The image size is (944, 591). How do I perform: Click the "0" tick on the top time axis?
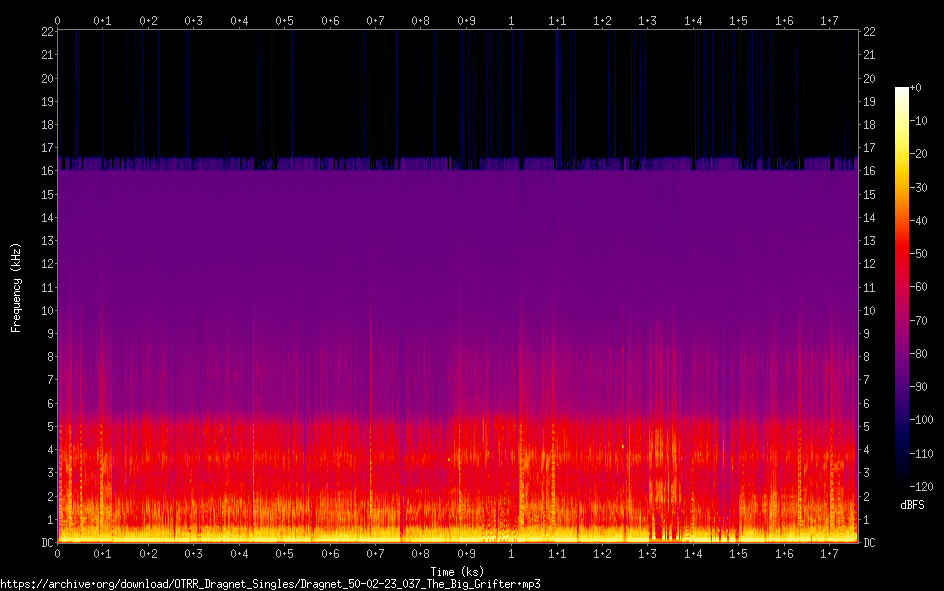pos(58,20)
